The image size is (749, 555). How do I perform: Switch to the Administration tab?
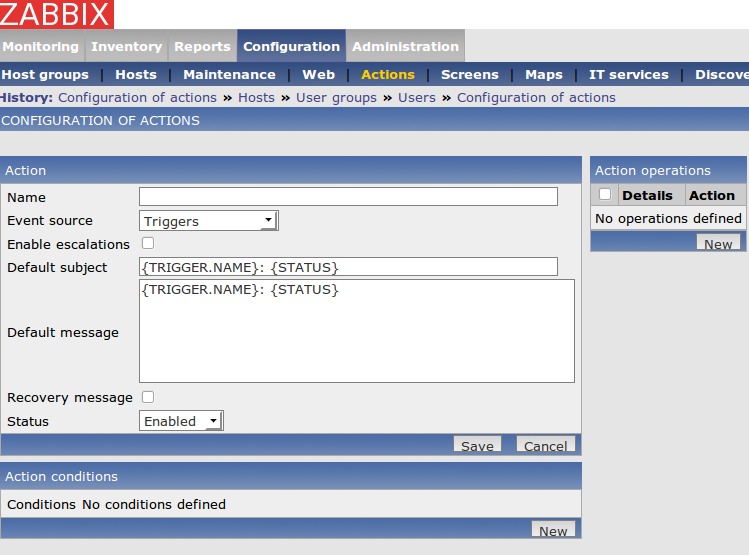405,47
